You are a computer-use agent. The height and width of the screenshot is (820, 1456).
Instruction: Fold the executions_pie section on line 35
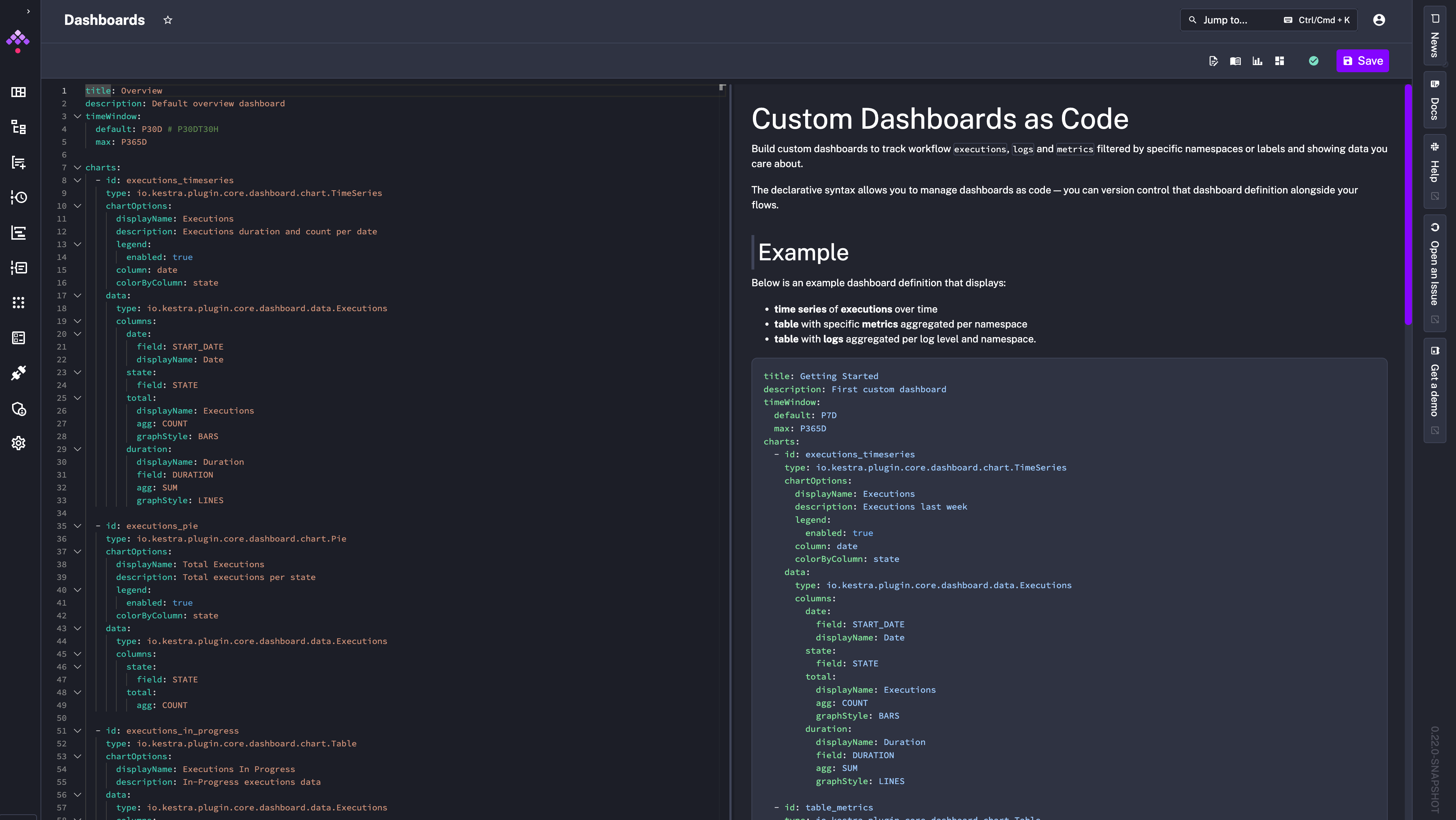(x=78, y=526)
